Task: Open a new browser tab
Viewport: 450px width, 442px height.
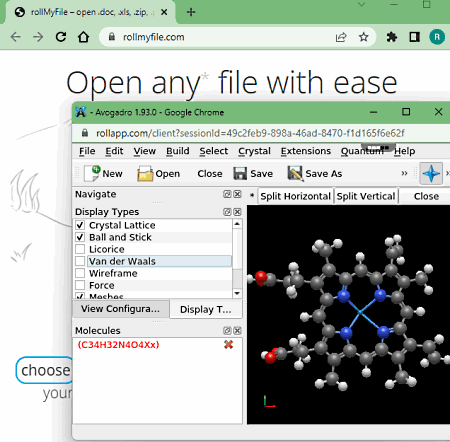Action: coord(191,12)
